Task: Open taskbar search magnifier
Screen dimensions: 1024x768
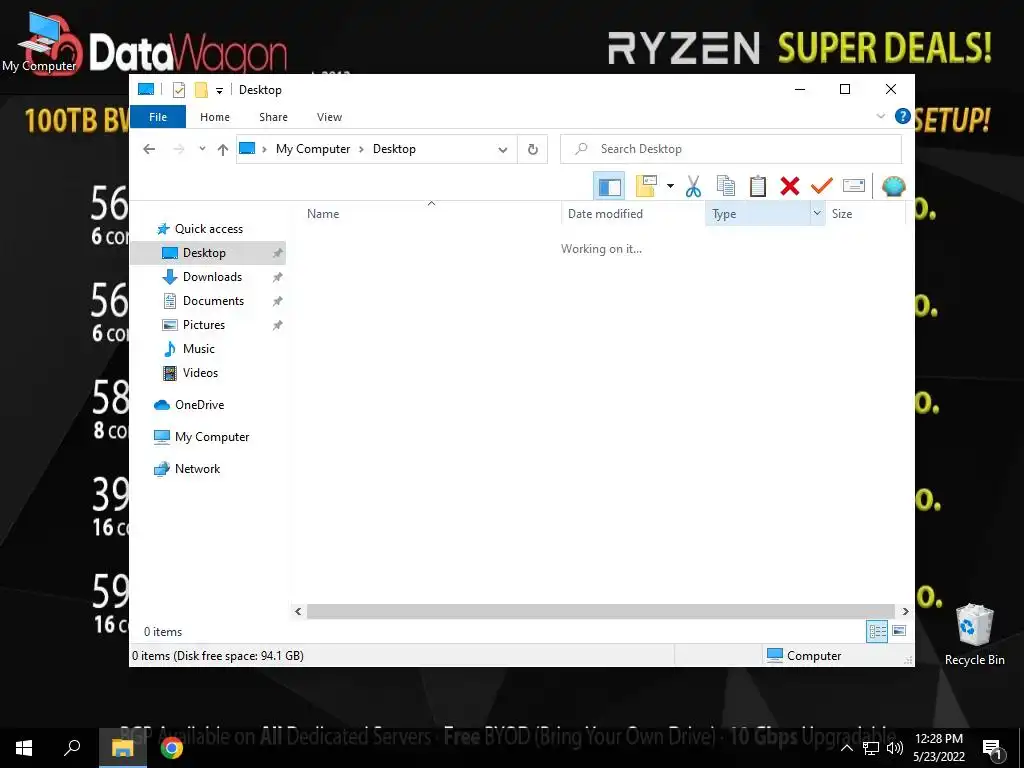Action: (72, 748)
